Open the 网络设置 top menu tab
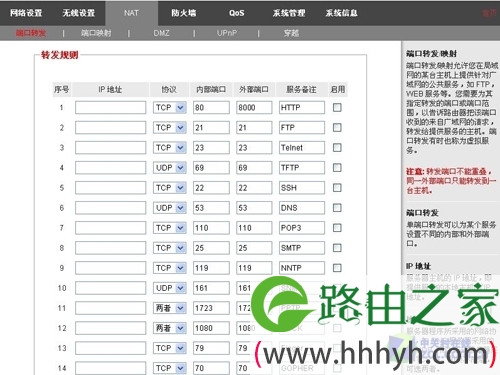 [26, 13]
